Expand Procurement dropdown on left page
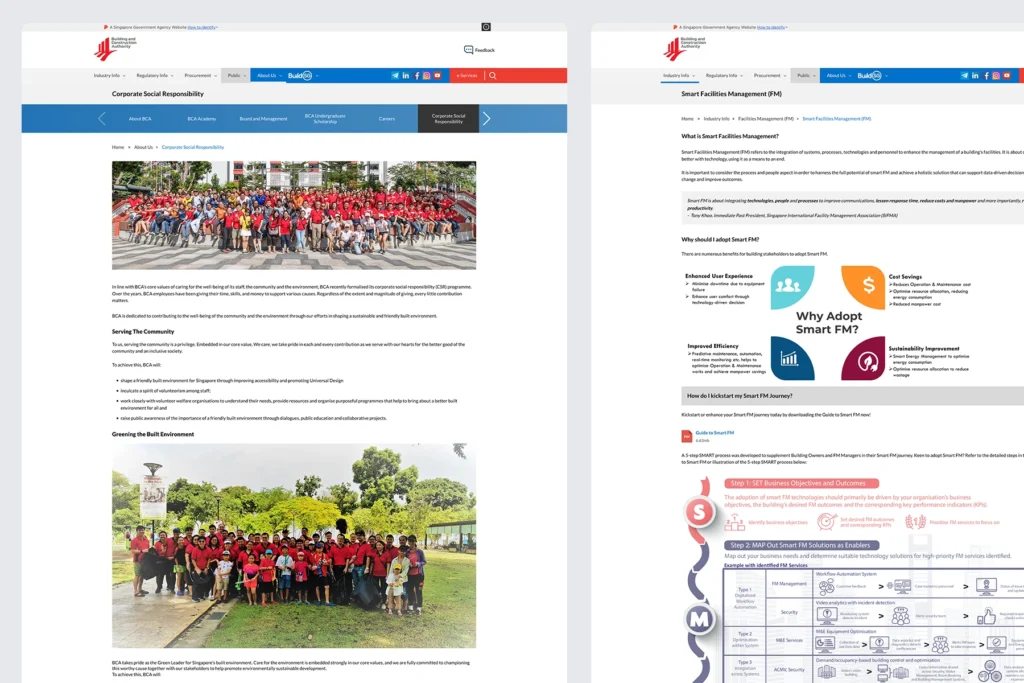Viewport: 1024px width, 683px height. pyautogui.click(x=200, y=76)
